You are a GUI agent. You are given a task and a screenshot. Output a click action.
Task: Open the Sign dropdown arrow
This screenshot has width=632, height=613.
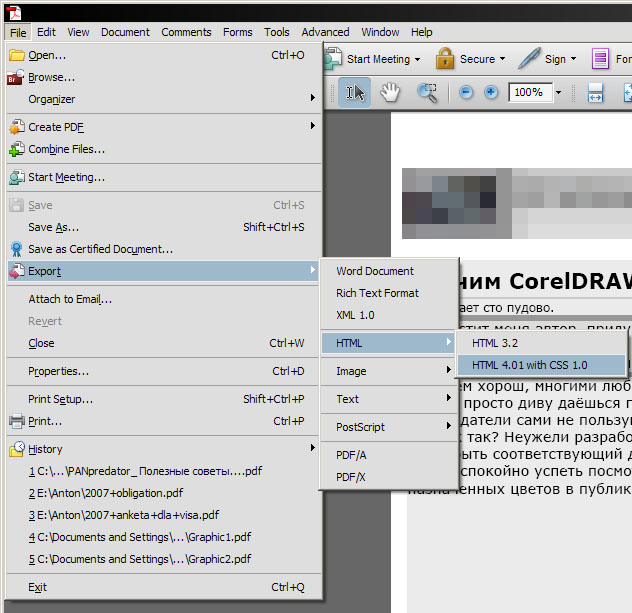[573, 59]
